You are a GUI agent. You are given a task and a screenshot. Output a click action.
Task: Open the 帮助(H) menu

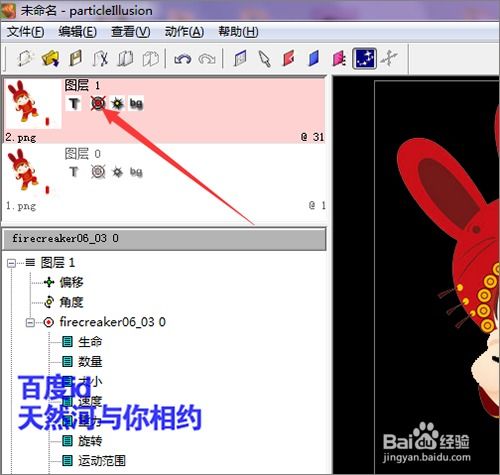[x=238, y=32]
